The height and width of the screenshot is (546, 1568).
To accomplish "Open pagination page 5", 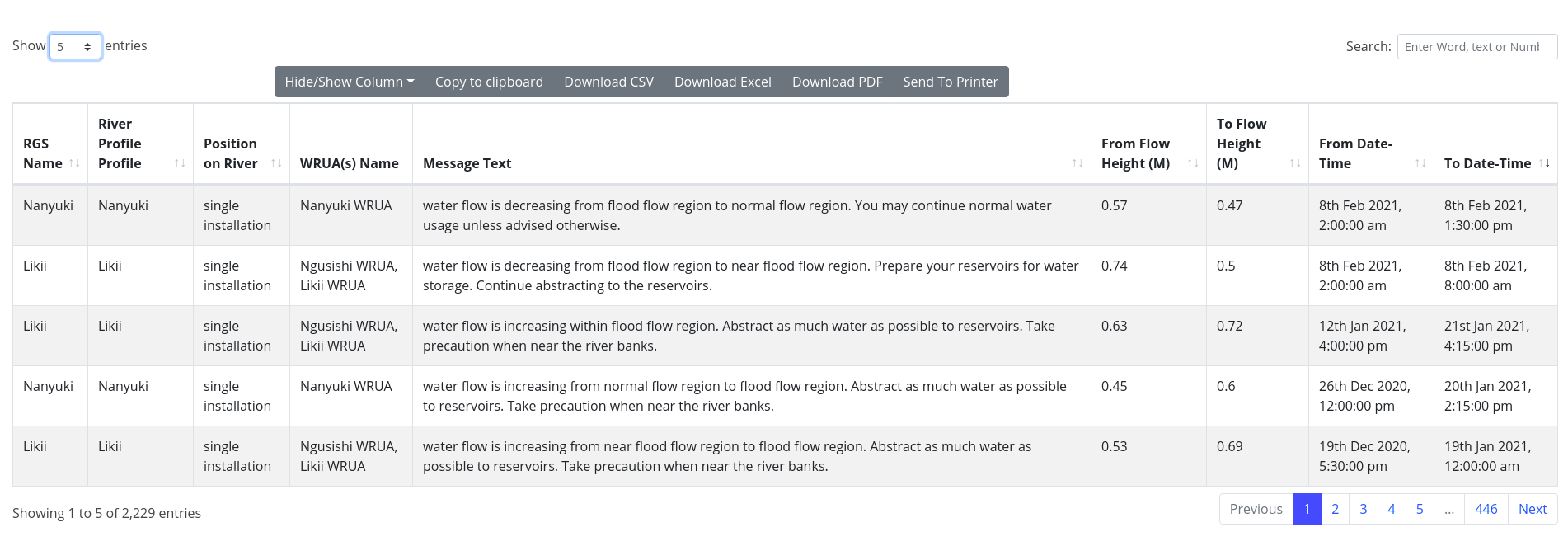I will (x=1419, y=509).
